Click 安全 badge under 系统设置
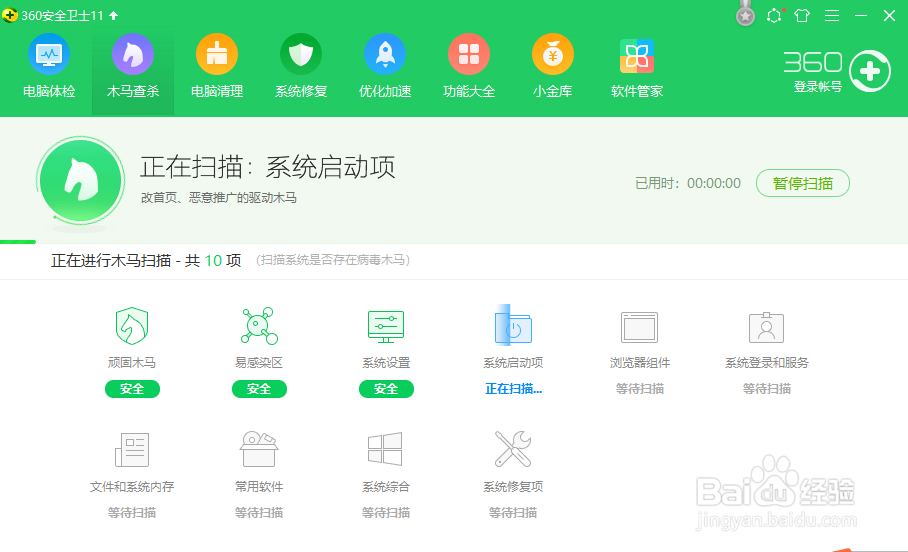The image size is (908, 552). pos(386,389)
